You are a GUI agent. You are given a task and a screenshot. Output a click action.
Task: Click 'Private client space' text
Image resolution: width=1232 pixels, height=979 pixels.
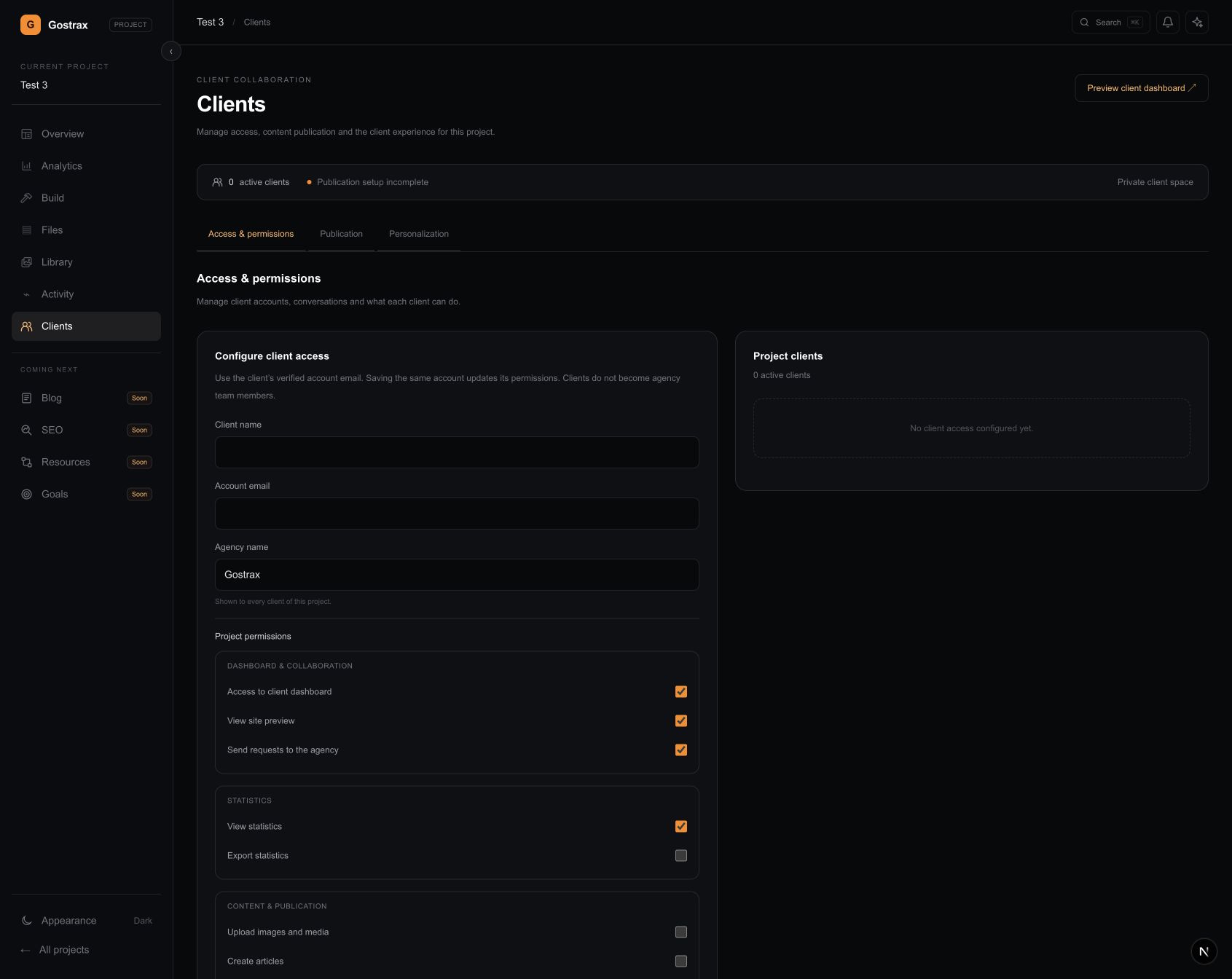click(1156, 182)
